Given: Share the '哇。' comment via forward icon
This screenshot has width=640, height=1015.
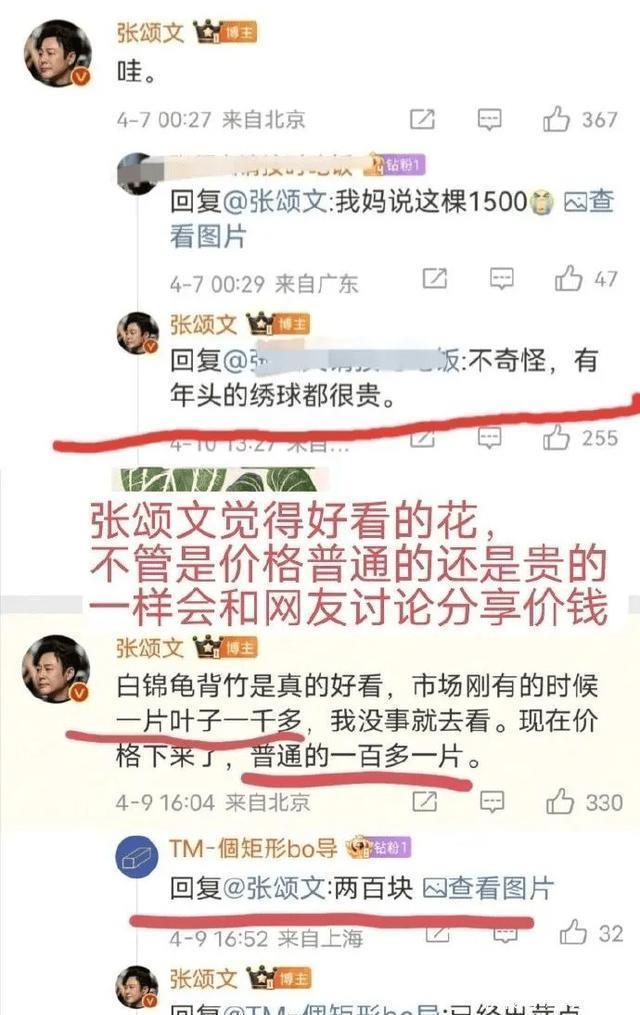Looking at the screenshot, I should pyautogui.click(x=423, y=119).
